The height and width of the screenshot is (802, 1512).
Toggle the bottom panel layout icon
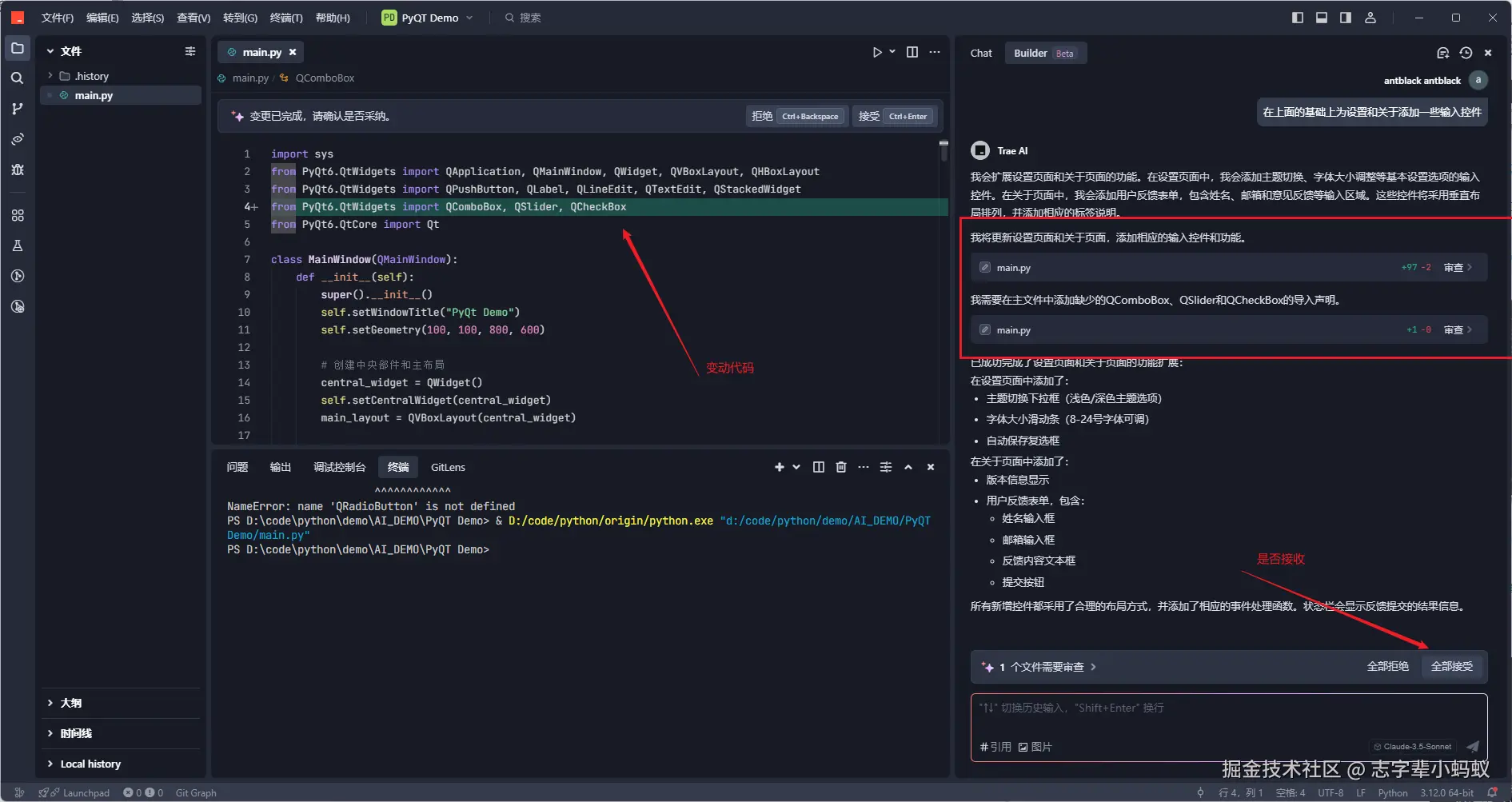(x=1322, y=18)
